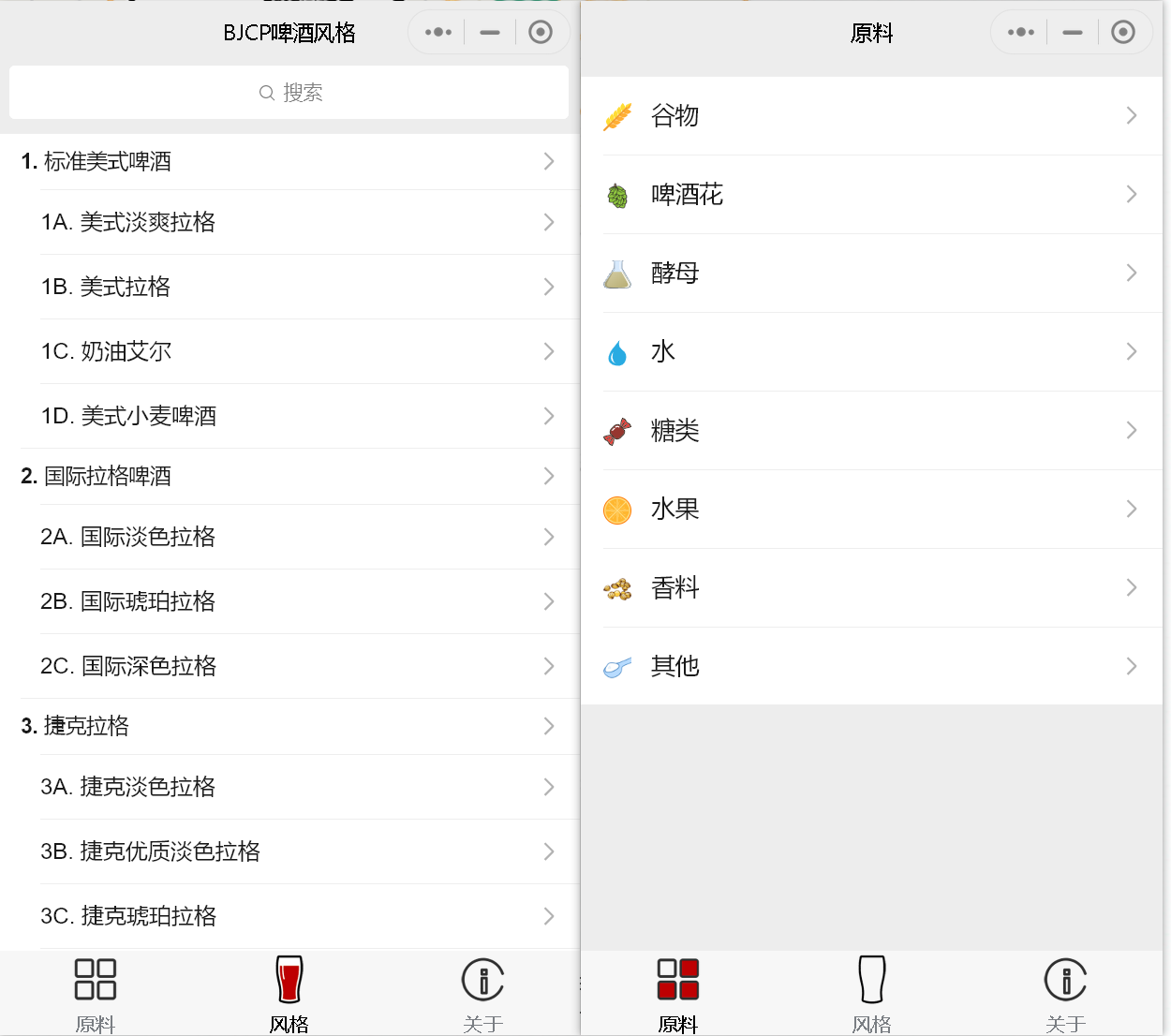Screen dimensions: 1171x1036
Task: Close the 原料 mini program via the circle icon
Action: click(1122, 33)
